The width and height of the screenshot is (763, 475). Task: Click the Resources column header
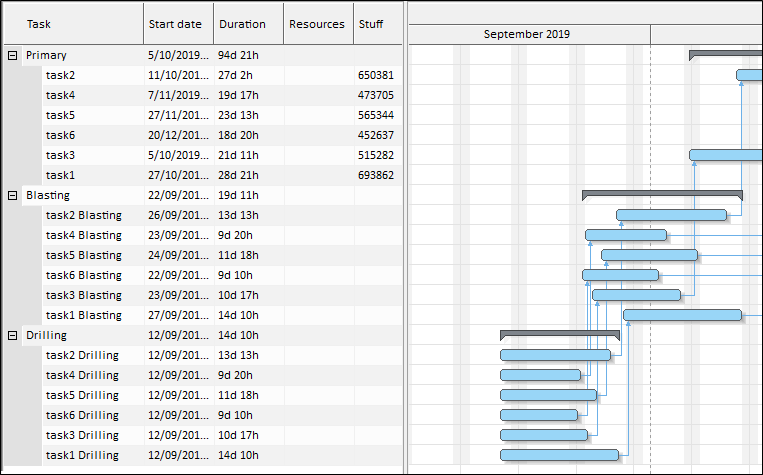tap(319, 24)
